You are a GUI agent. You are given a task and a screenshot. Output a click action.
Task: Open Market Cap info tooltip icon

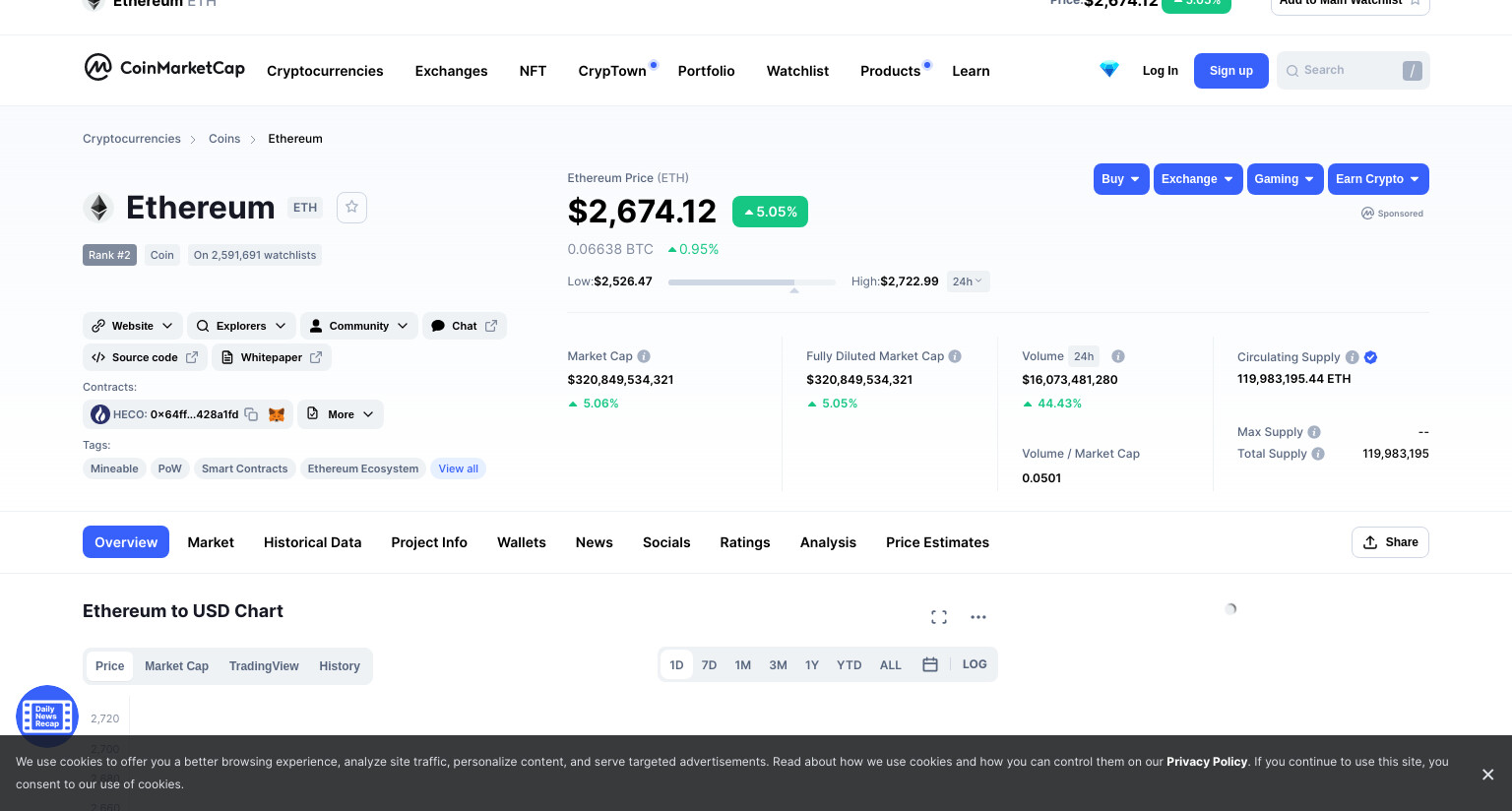tap(644, 356)
